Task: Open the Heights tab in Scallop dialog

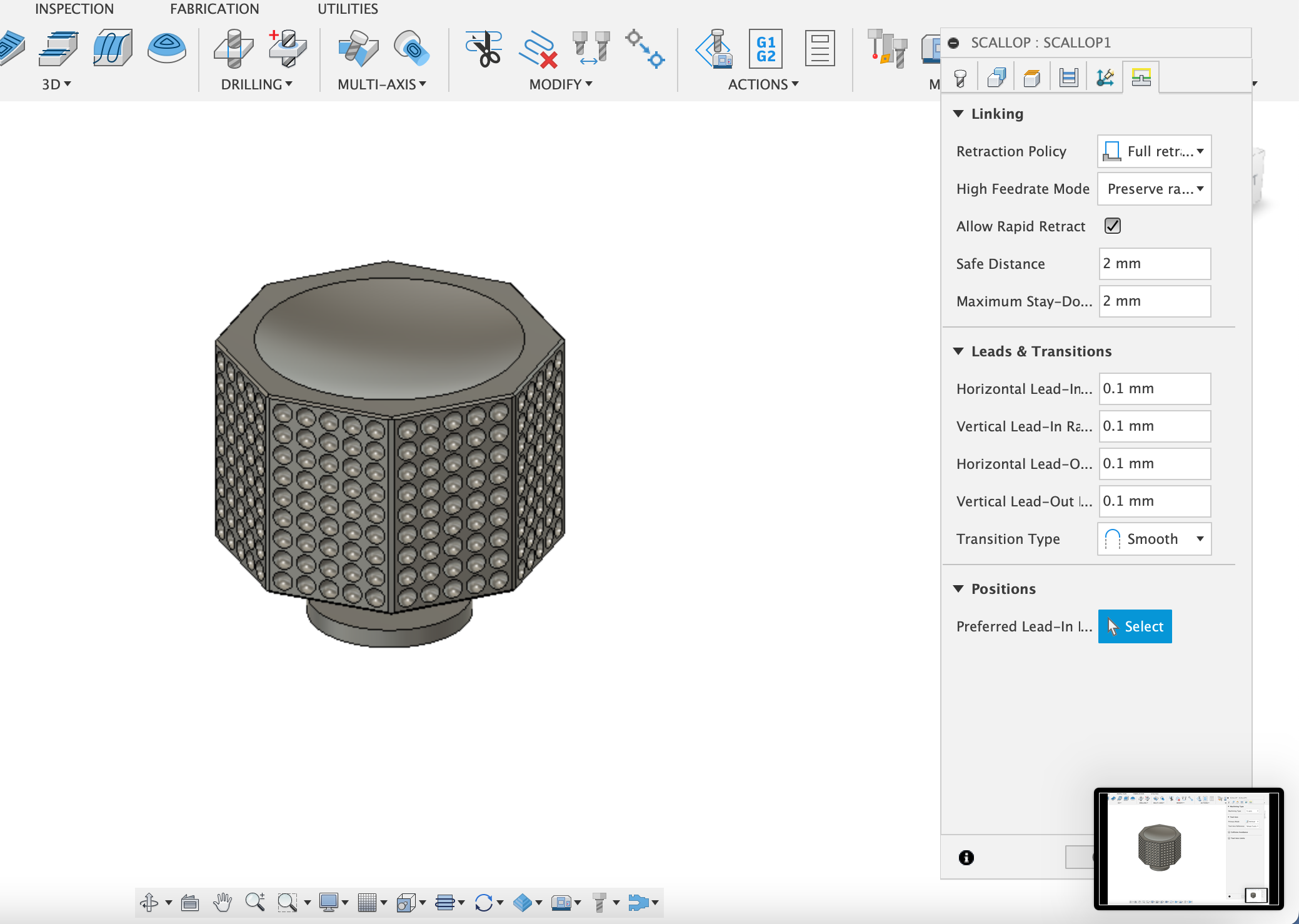Action: pyautogui.click(x=1032, y=78)
